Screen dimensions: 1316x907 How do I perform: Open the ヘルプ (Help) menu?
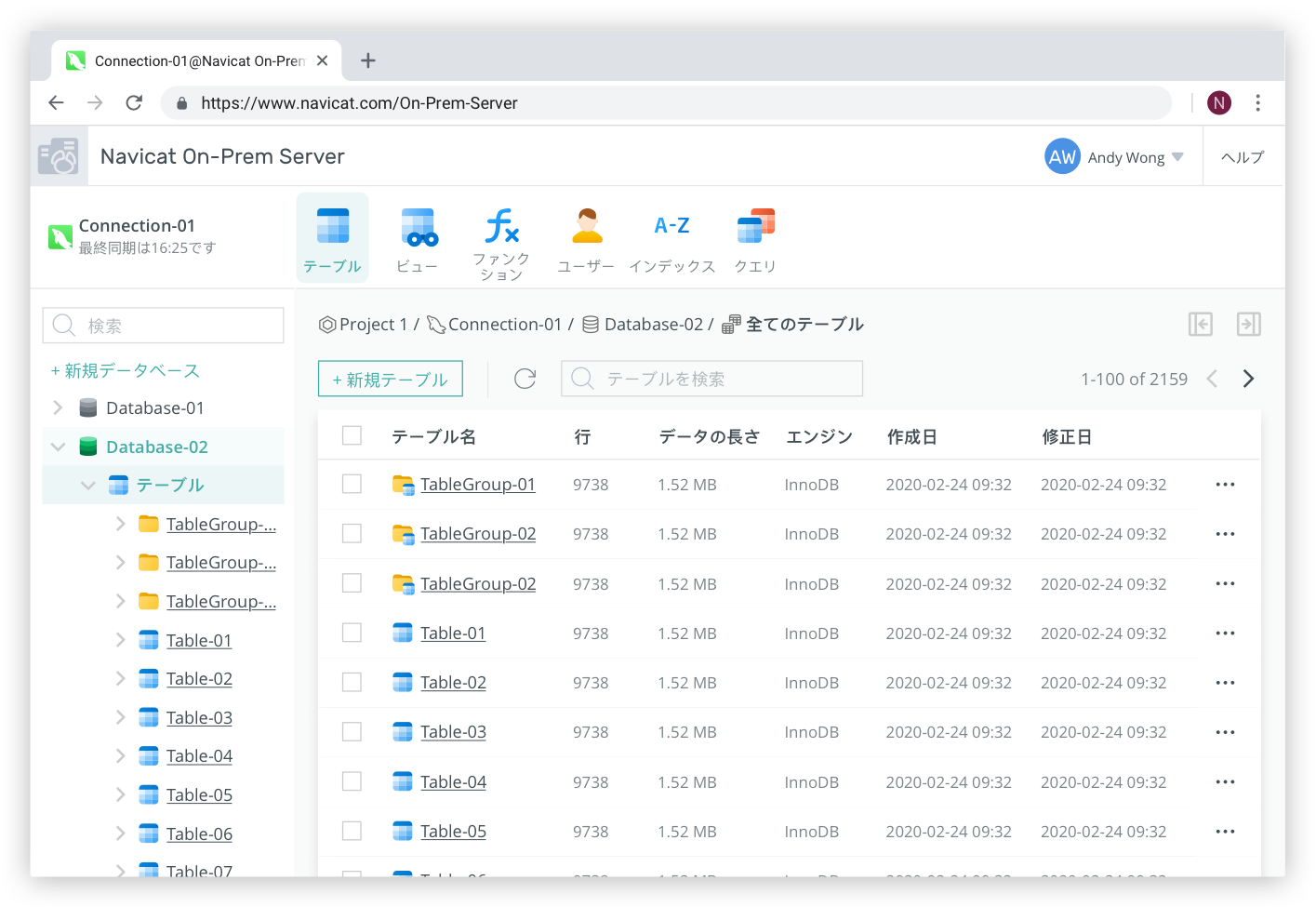[x=1243, y=157]
